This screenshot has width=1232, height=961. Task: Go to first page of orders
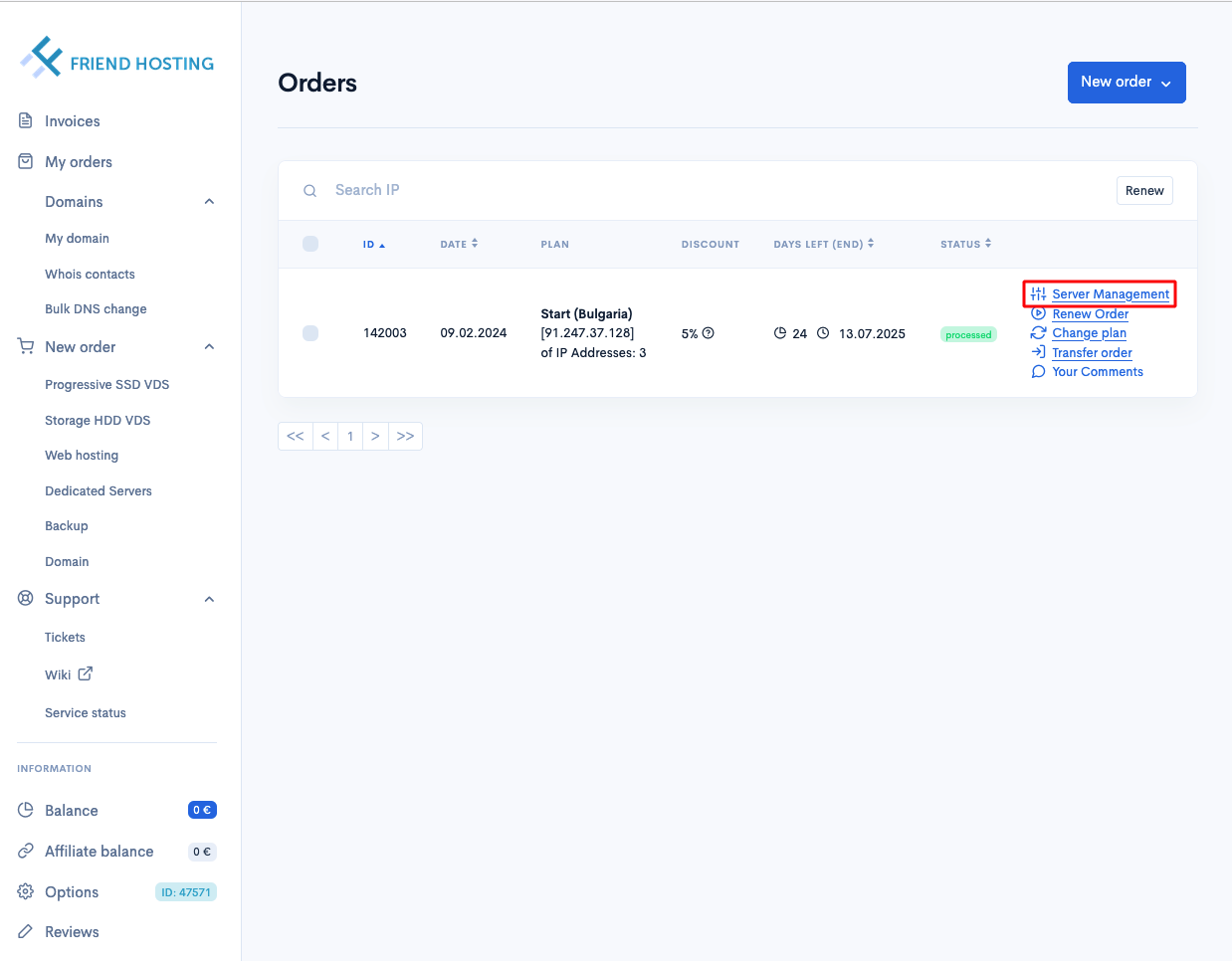click(x=295, y=436)
